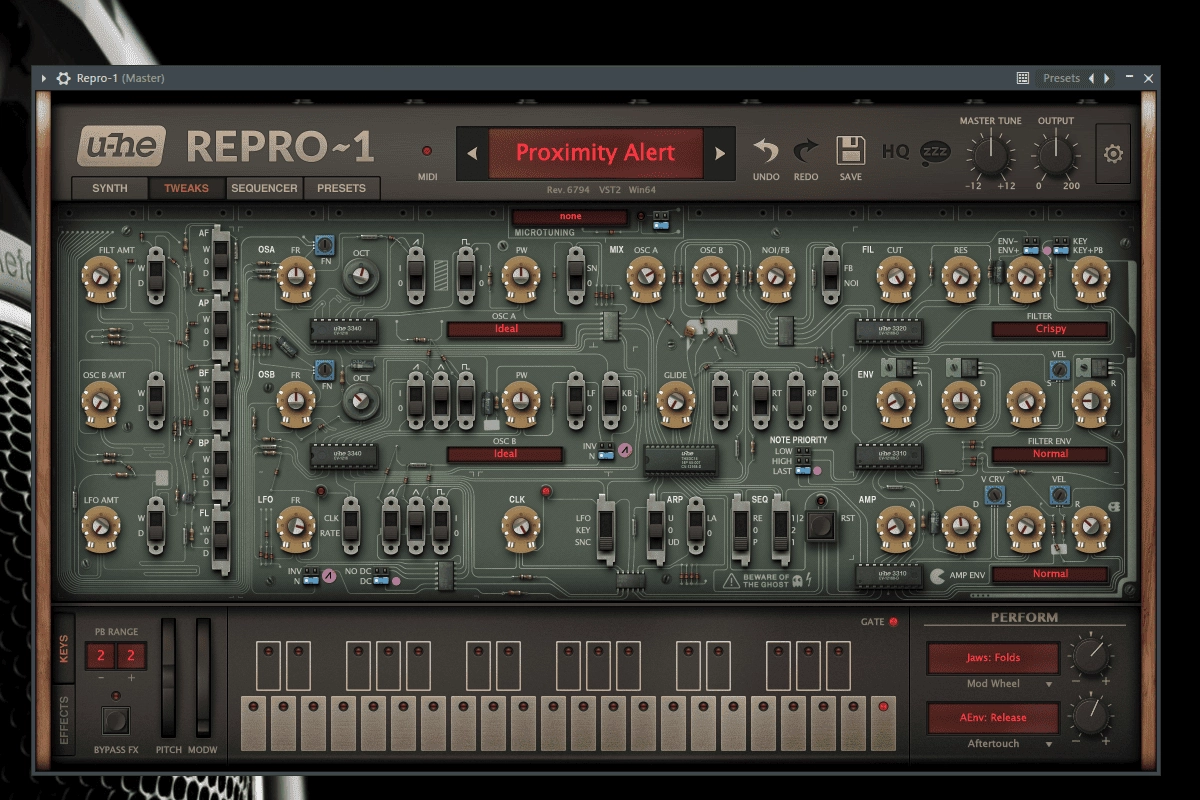The height and width of the screenshot is (800, 1200).
Task: Open the EFFECTS side tab
Action: coord(63,721)
